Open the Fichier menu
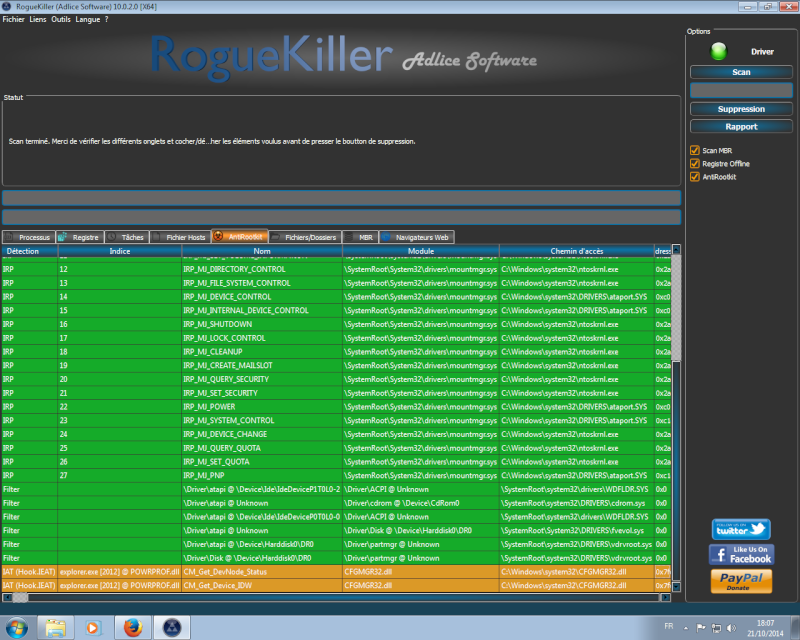The image size is (800, 640). [x=13, y=19]
